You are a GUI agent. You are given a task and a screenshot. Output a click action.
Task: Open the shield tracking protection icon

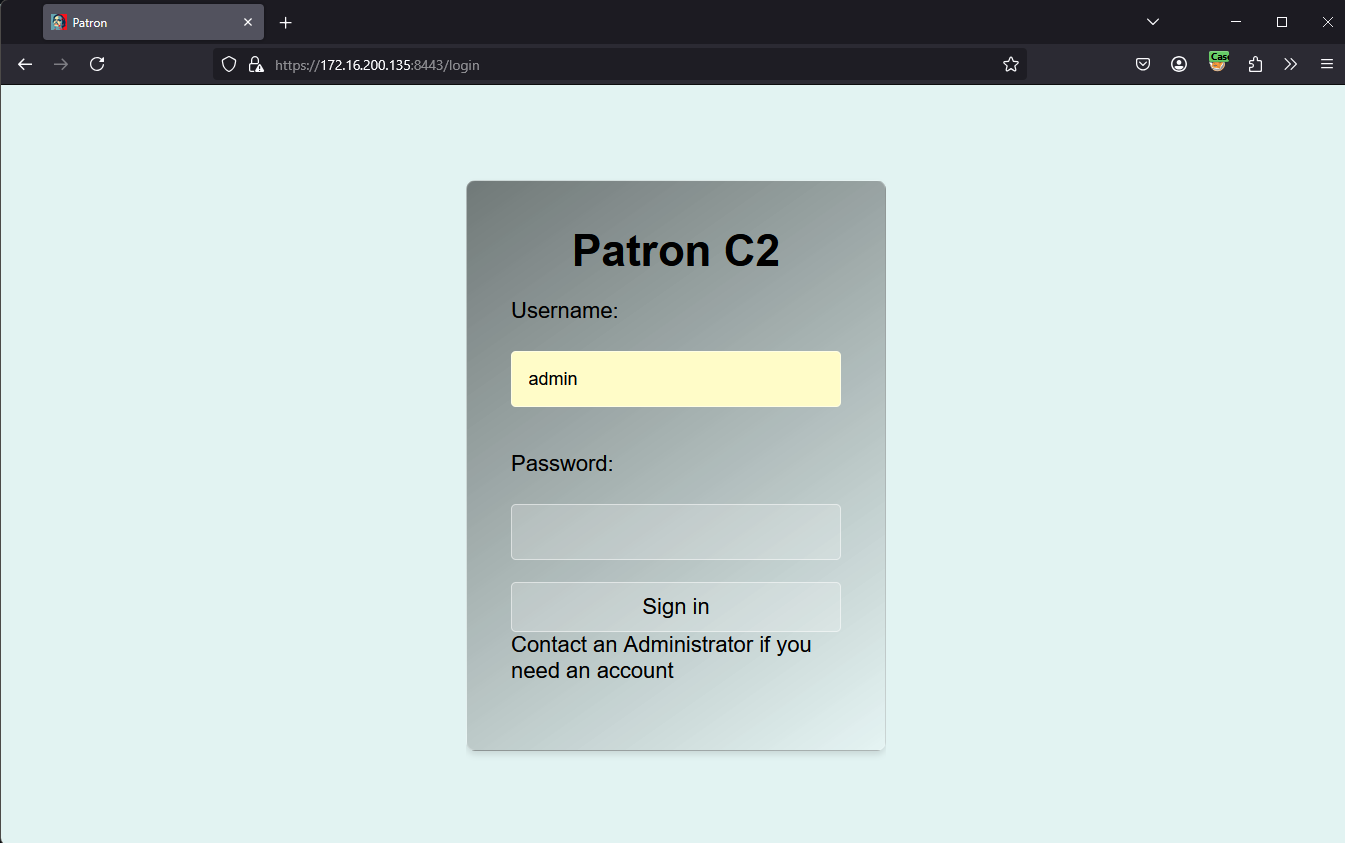tap(229, 64)
